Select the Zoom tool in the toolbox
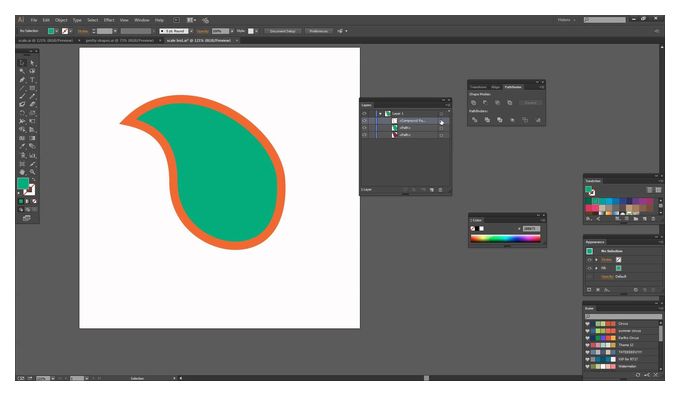The image size is (680, 396). [x=32, y=172]
